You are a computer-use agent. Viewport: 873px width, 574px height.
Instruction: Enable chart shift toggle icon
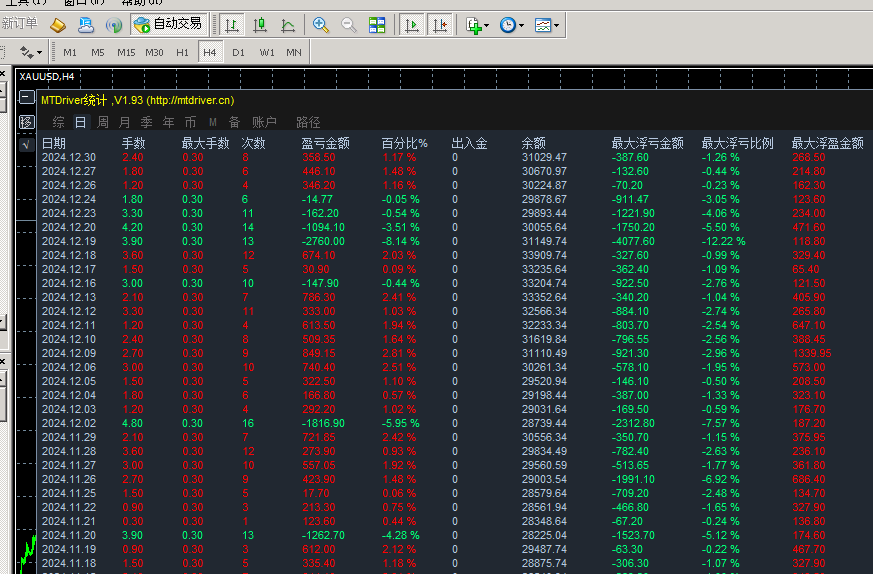440,24
